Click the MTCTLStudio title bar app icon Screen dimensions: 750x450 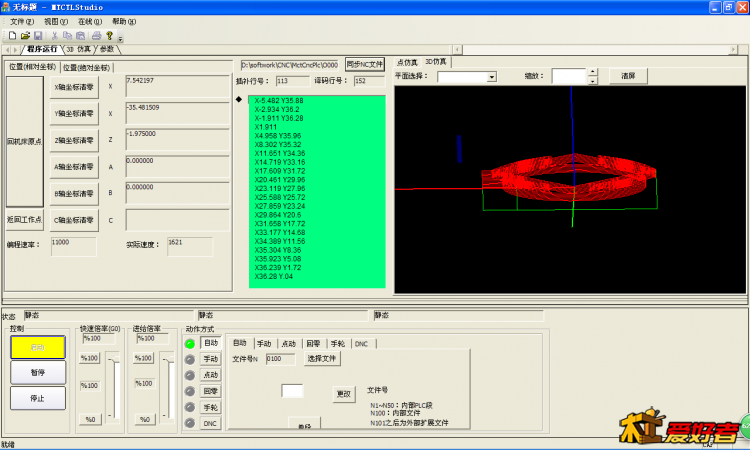(5, 7)
